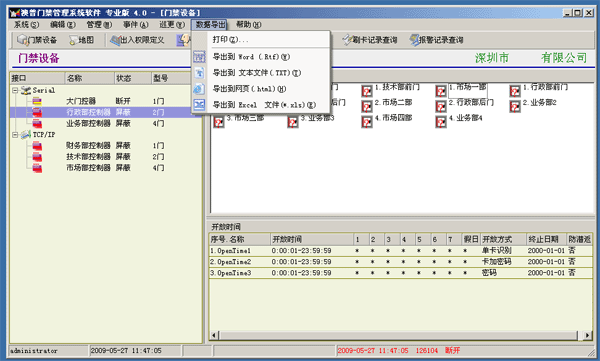Click the horizontal scrollbar track in 开放时间 table
The image size is (600, 361).
click(398, 335)
